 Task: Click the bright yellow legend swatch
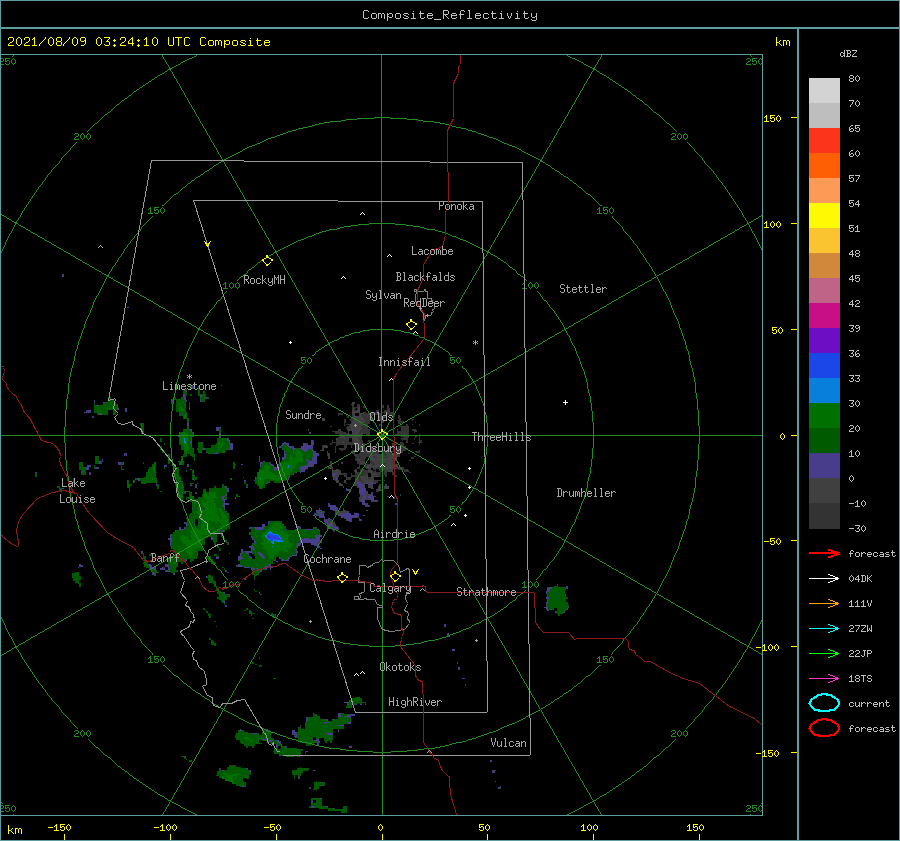(x=824, y=216)
